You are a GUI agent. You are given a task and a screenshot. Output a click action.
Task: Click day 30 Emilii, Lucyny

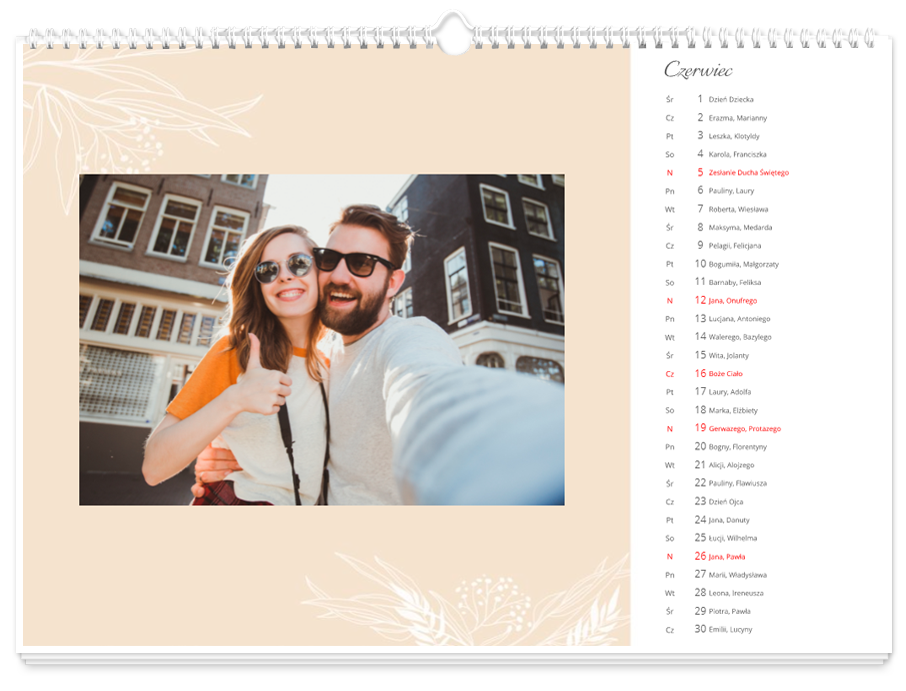pyautogui.click(x=730, y=630)
